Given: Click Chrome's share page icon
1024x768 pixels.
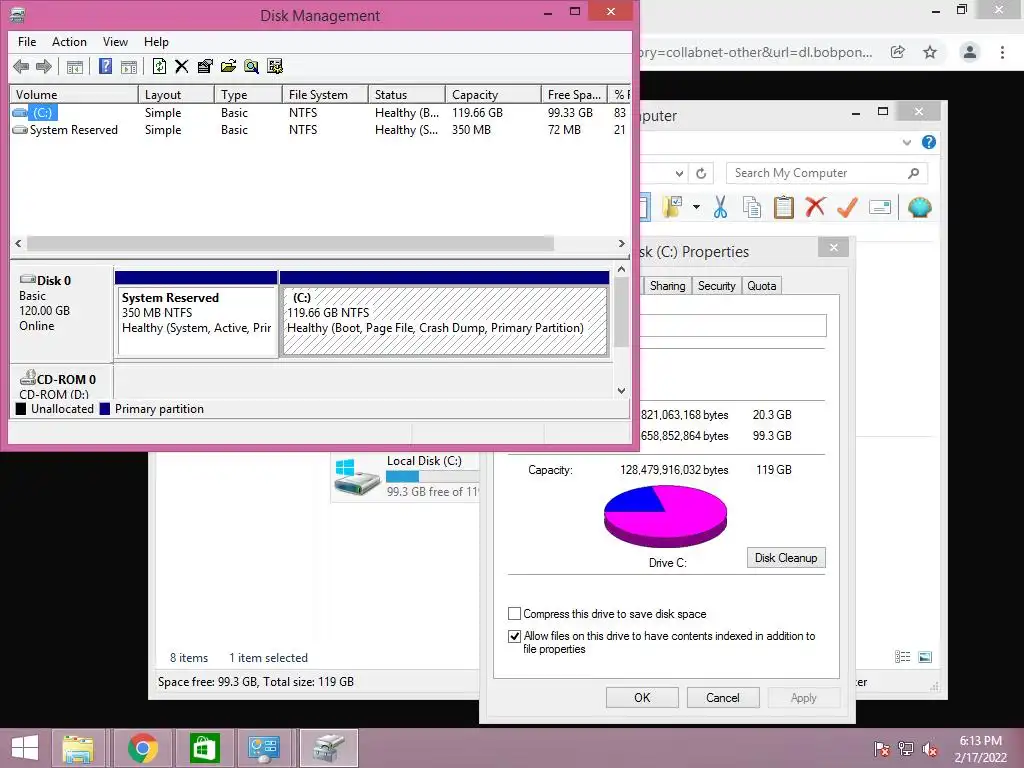Looking at the screenshot, I should click(x=898, y=52).
